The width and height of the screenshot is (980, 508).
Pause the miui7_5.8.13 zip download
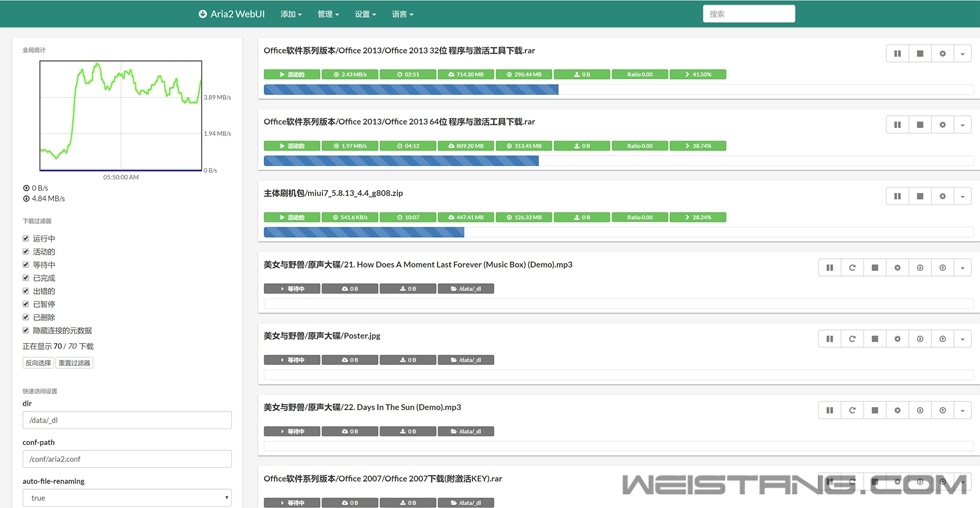898,196
